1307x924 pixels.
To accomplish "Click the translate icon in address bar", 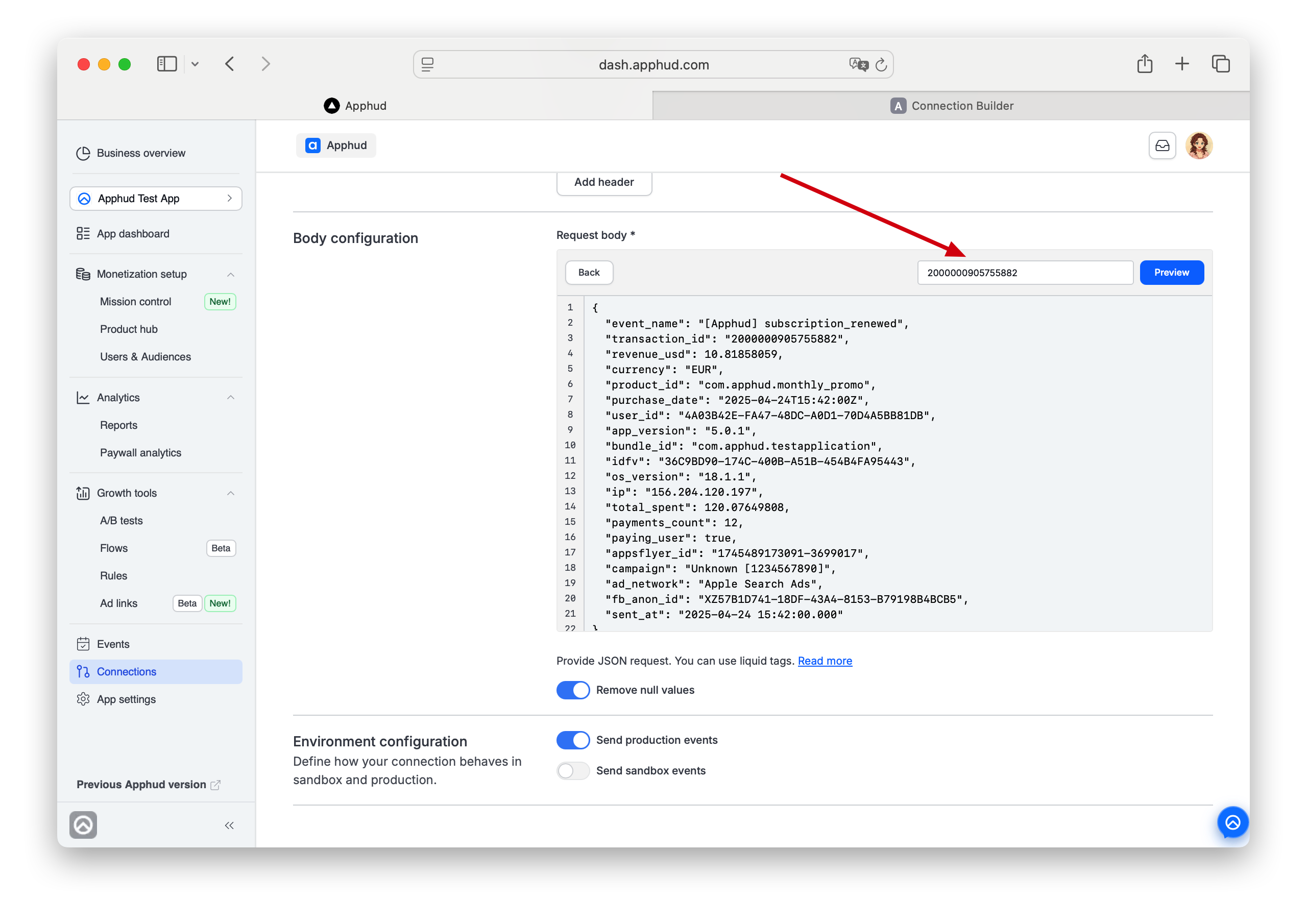I will (x=858, y=64).
